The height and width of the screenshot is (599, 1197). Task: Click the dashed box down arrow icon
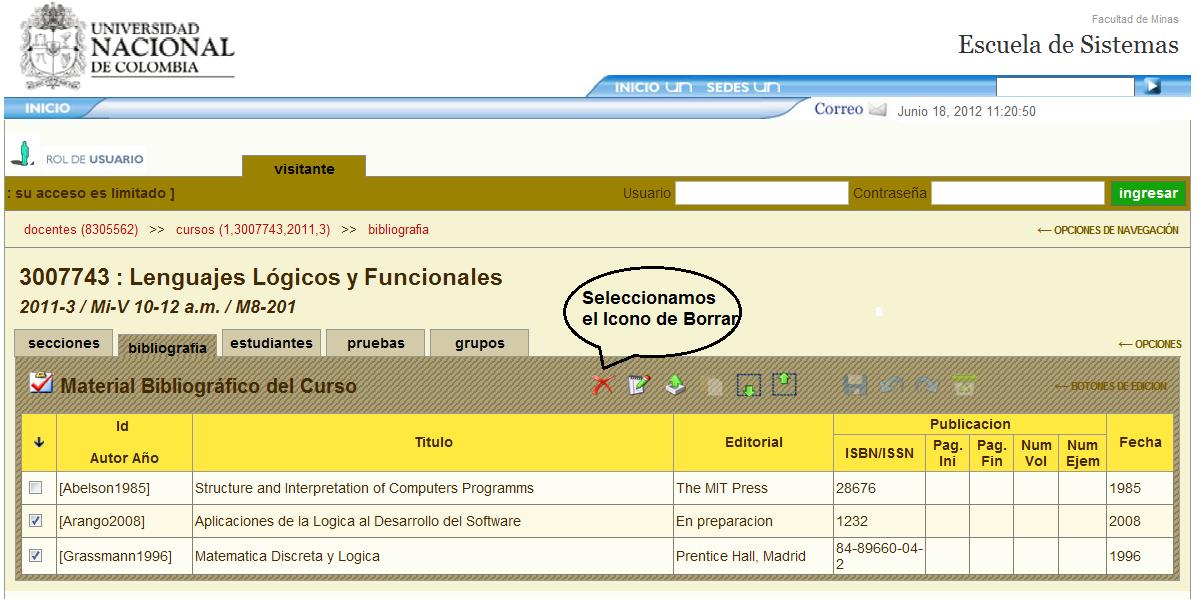point(748,385)
